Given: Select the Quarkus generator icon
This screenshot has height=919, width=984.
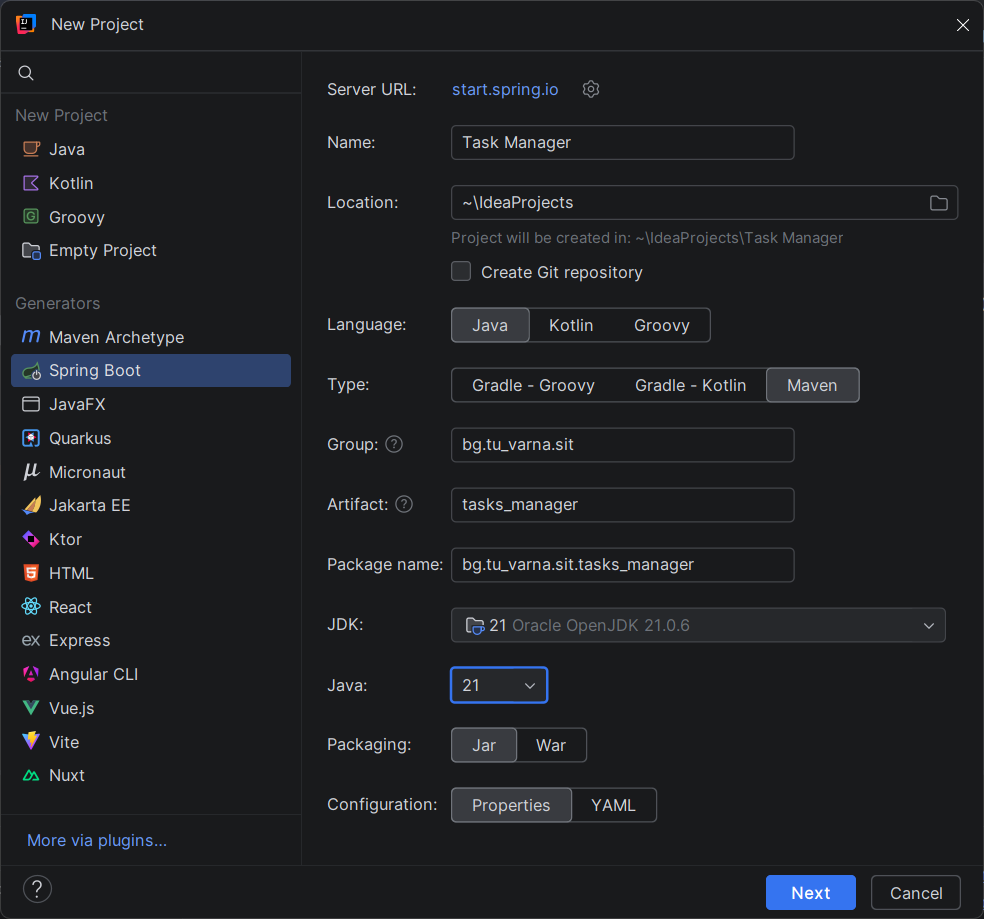Looking at the screenshot, I should [31, 438].
